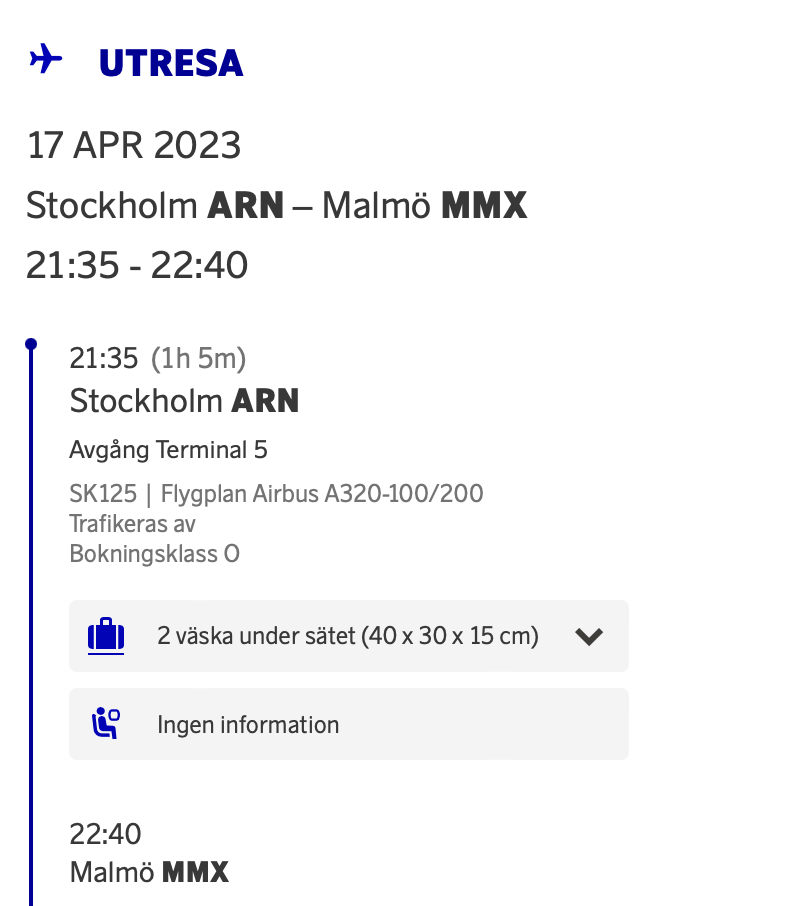Select the UTRESA heading
810x906 pixels.
click(x=170, y=62)
